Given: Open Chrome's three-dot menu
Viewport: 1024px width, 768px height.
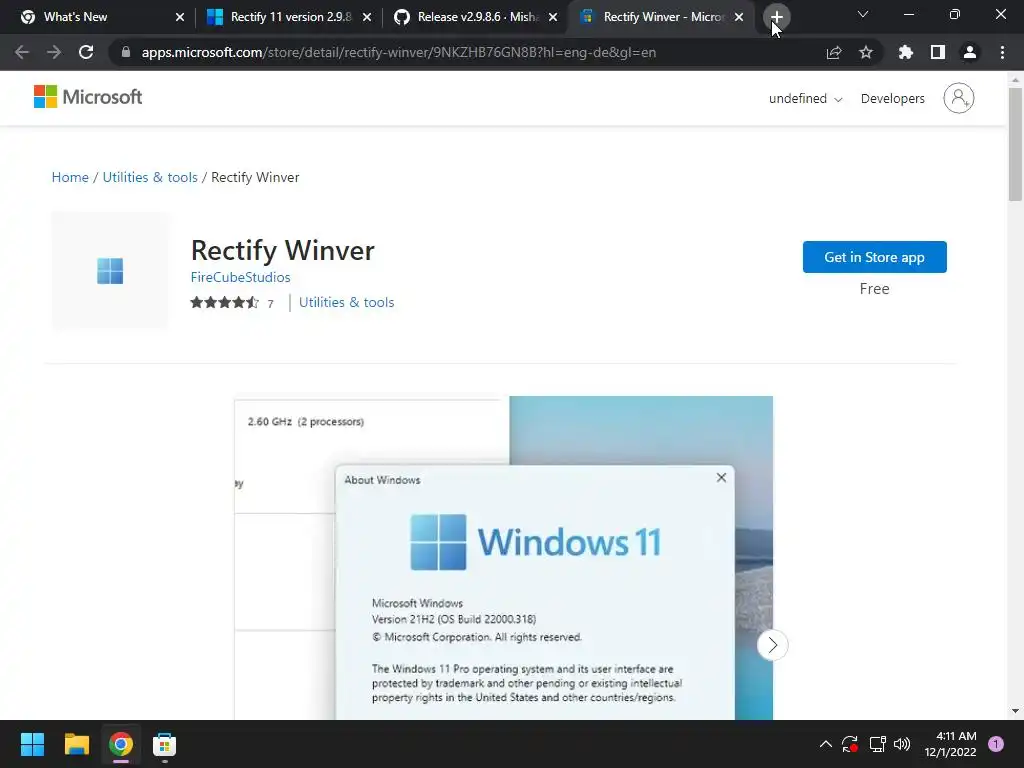Looking at the screenshot, I should pos(1002,52).
